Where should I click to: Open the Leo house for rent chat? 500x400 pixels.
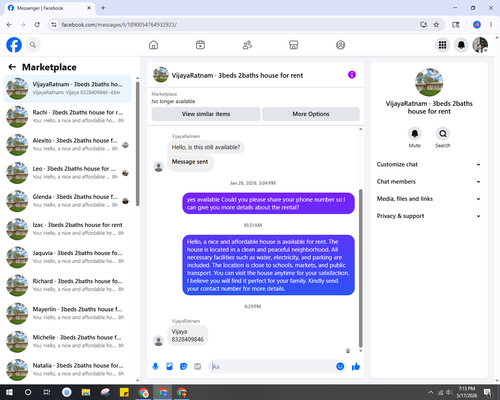coord(67,173)
